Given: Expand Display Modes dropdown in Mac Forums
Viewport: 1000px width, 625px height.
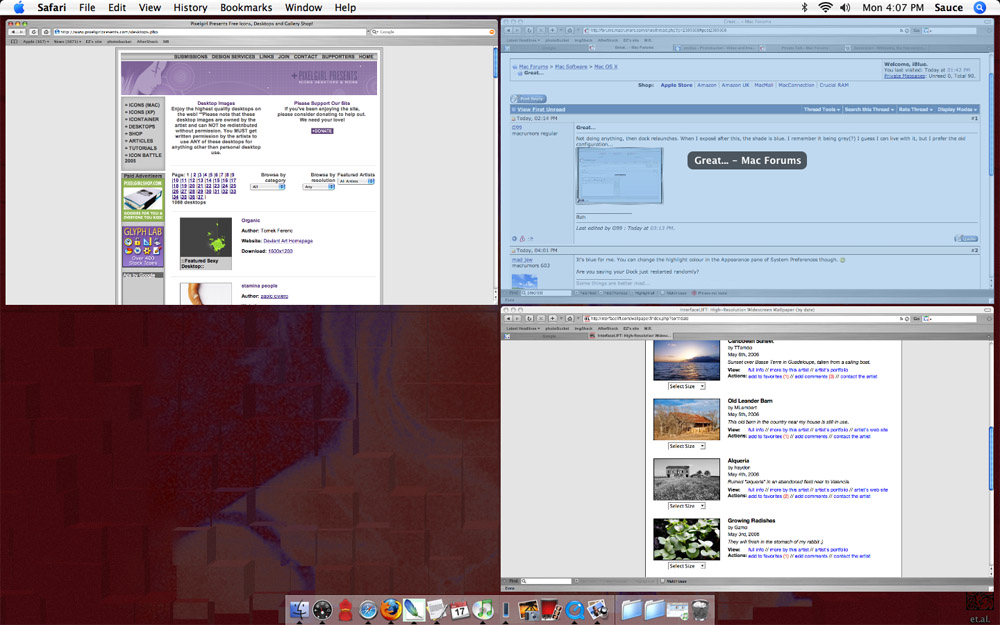Looking at the screenshot, I should [957, 110].
